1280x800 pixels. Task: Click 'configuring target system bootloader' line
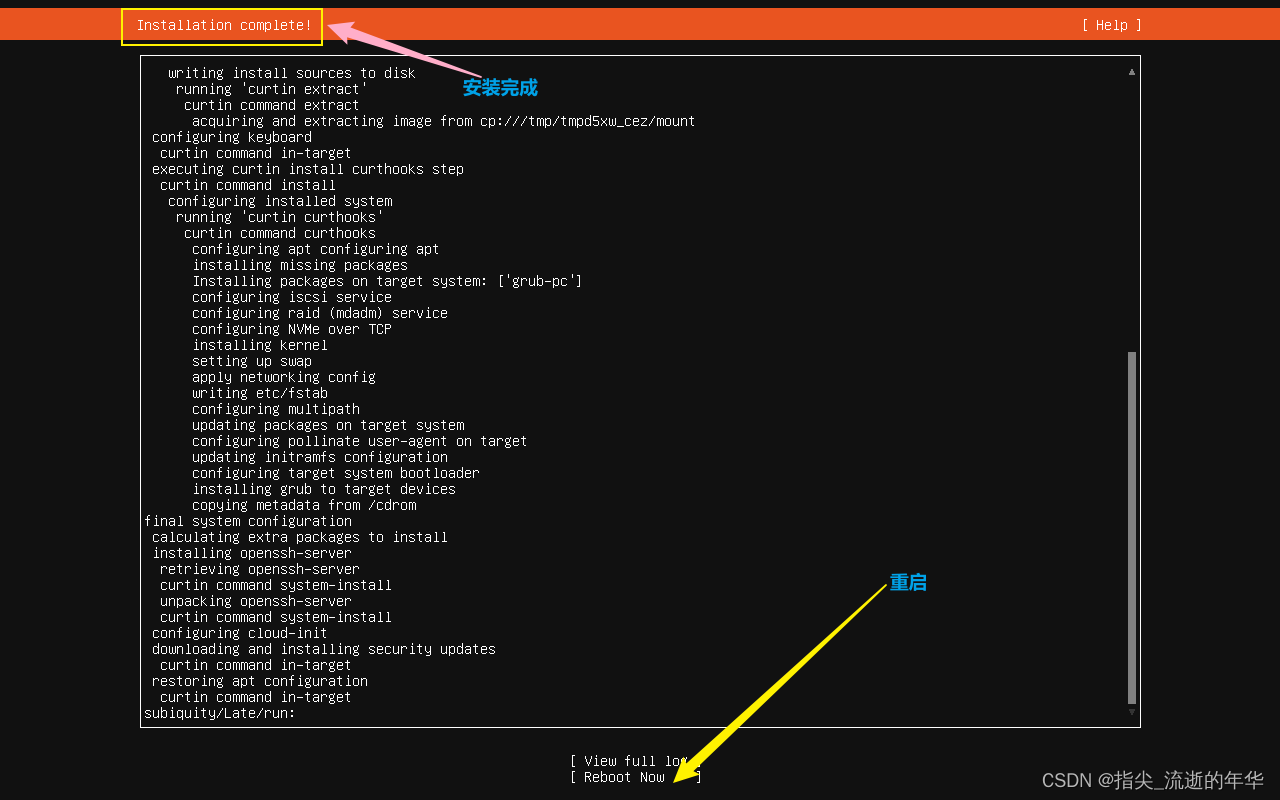[335, 473]
